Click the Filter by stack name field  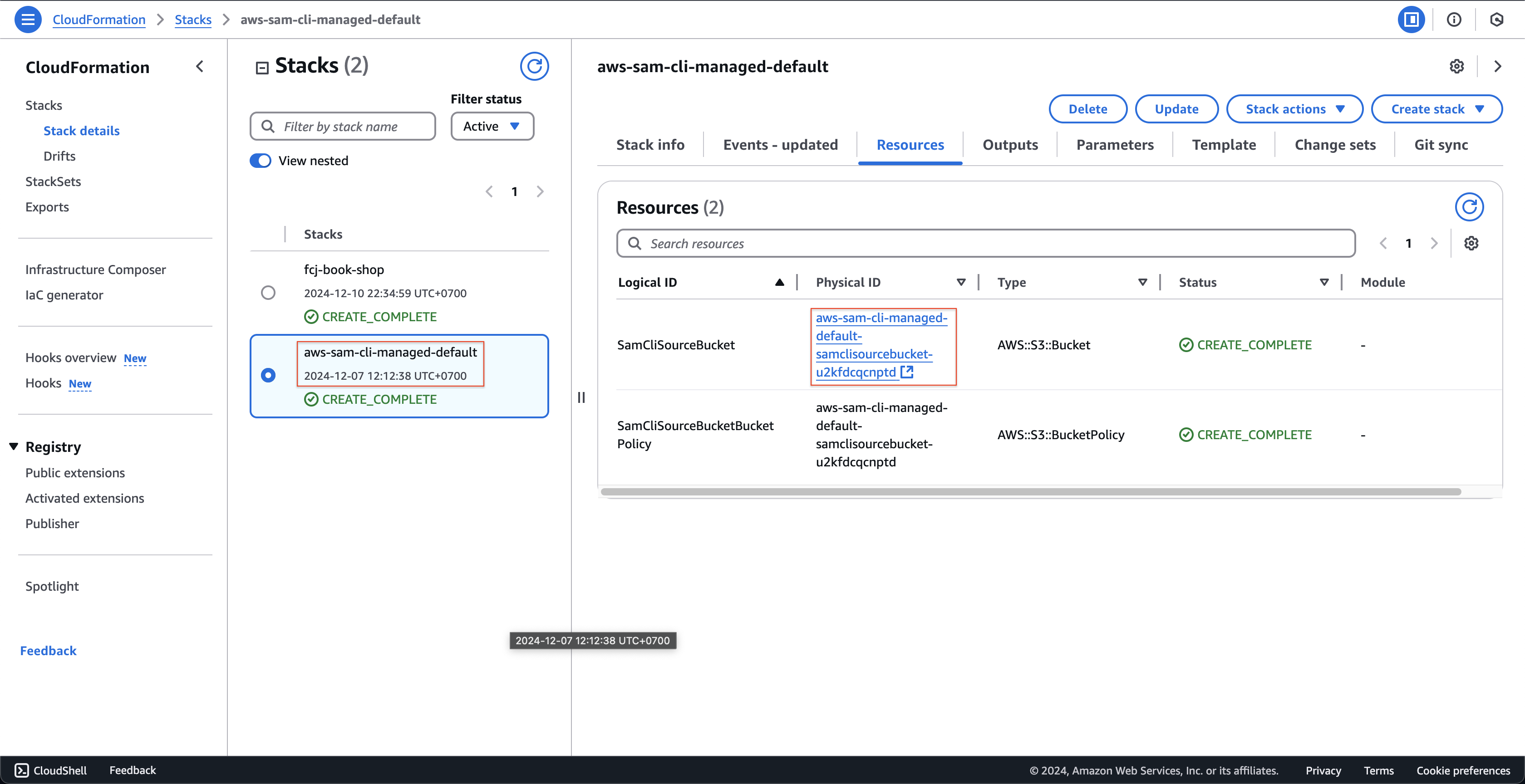pos(343,127)
